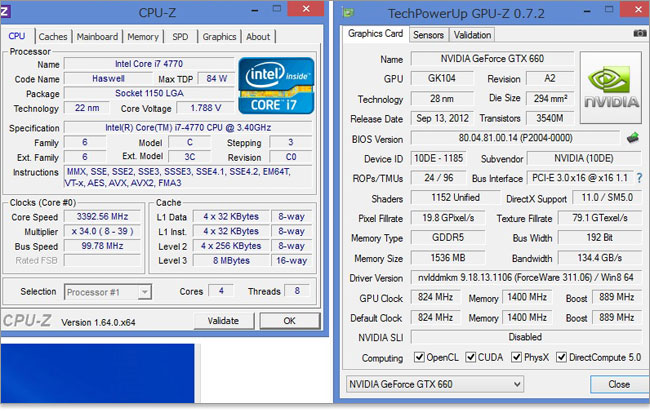Click the Memory Size value 1536 MB

(448, 258)
